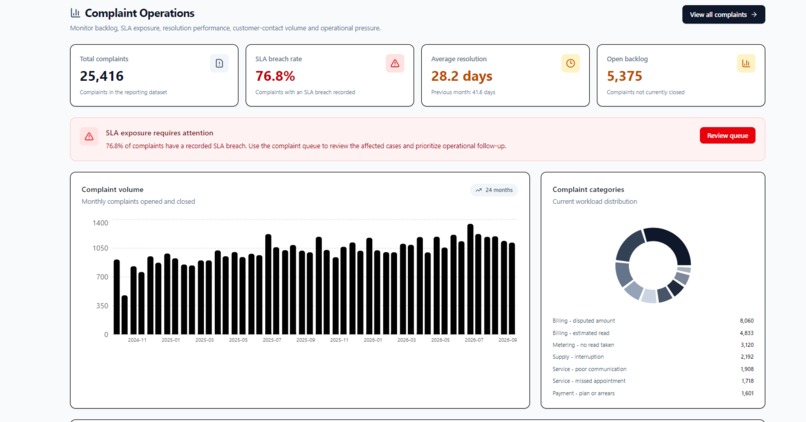Viewport: 806px width, 422px height.
Task: Click 'Complaints not currently closed' caption
Action: point(646,93)
